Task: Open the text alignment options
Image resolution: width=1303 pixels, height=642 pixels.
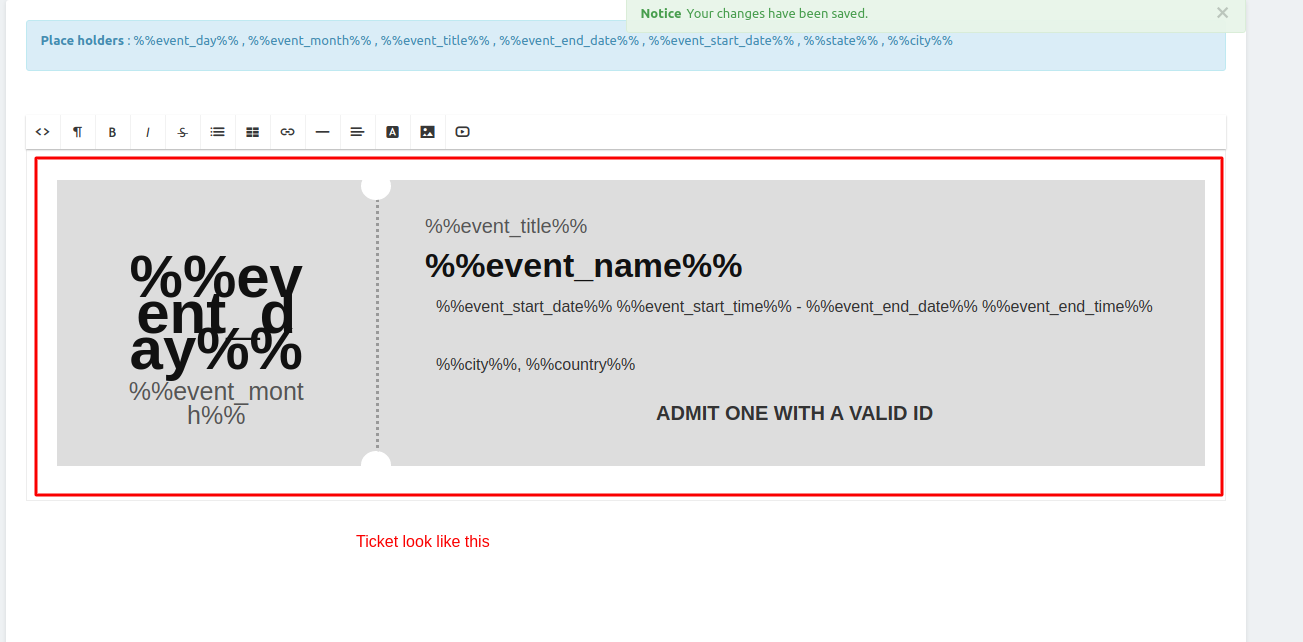Action: [x=357, y=132]
